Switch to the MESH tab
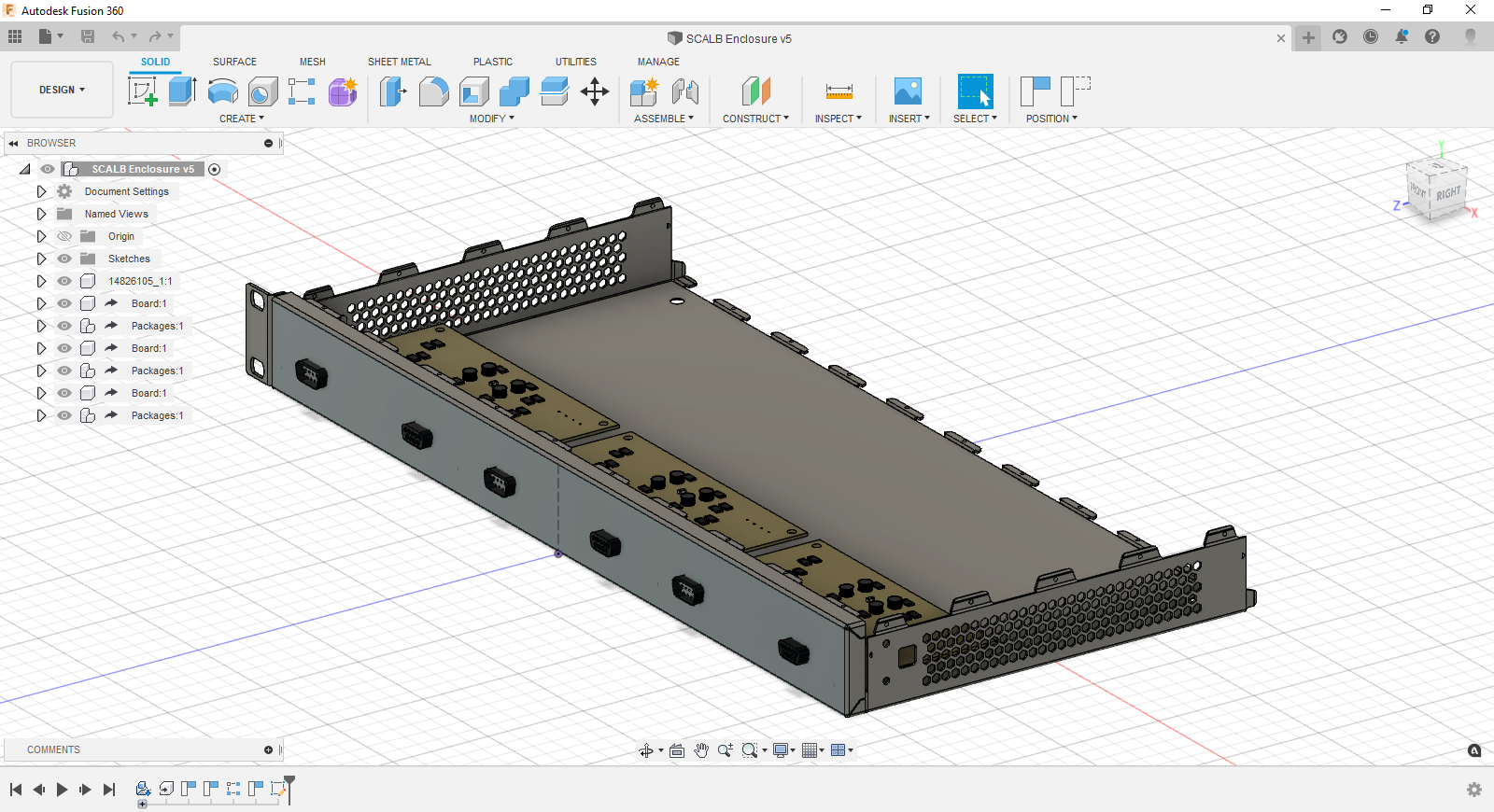1494x812 pixels. (x=313, y=62)
